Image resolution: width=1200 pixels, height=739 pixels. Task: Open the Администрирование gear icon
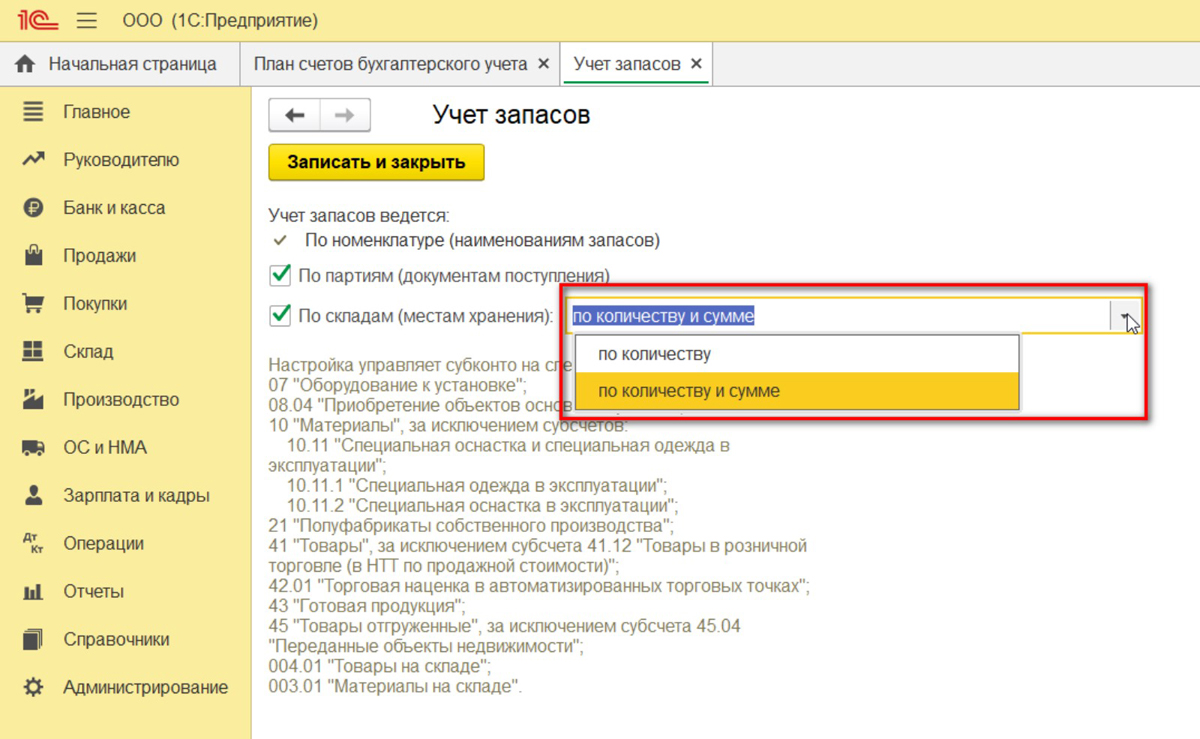pyautogui.click(x=33, y=688)
